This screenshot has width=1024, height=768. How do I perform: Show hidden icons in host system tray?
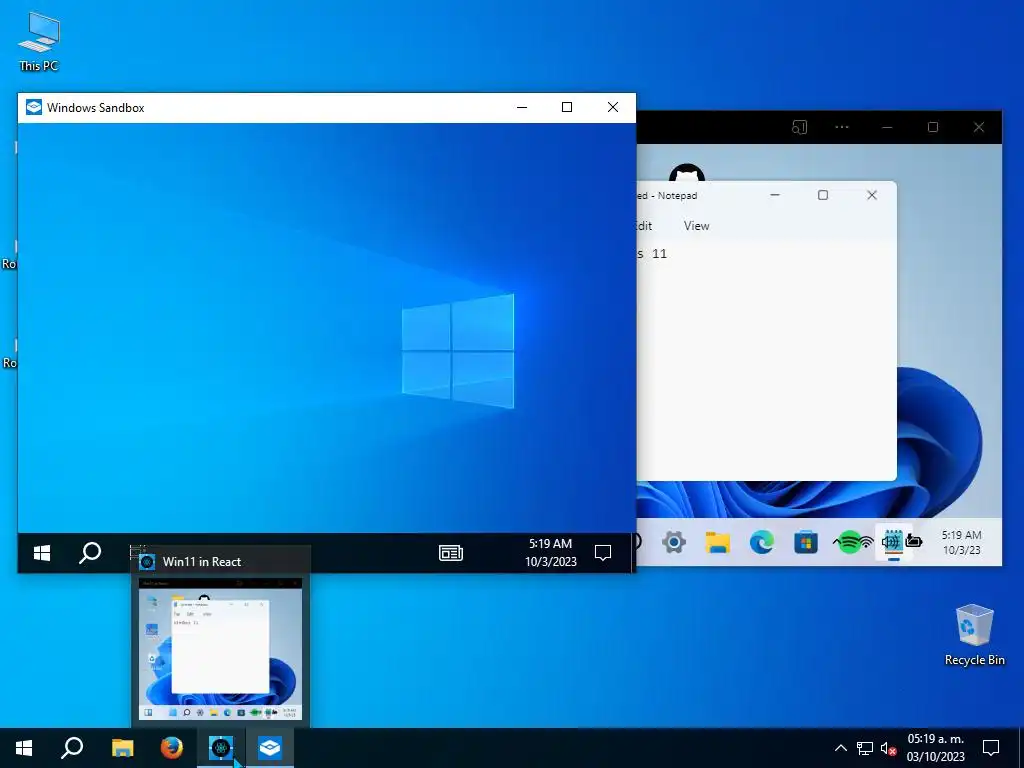[841, 748]
